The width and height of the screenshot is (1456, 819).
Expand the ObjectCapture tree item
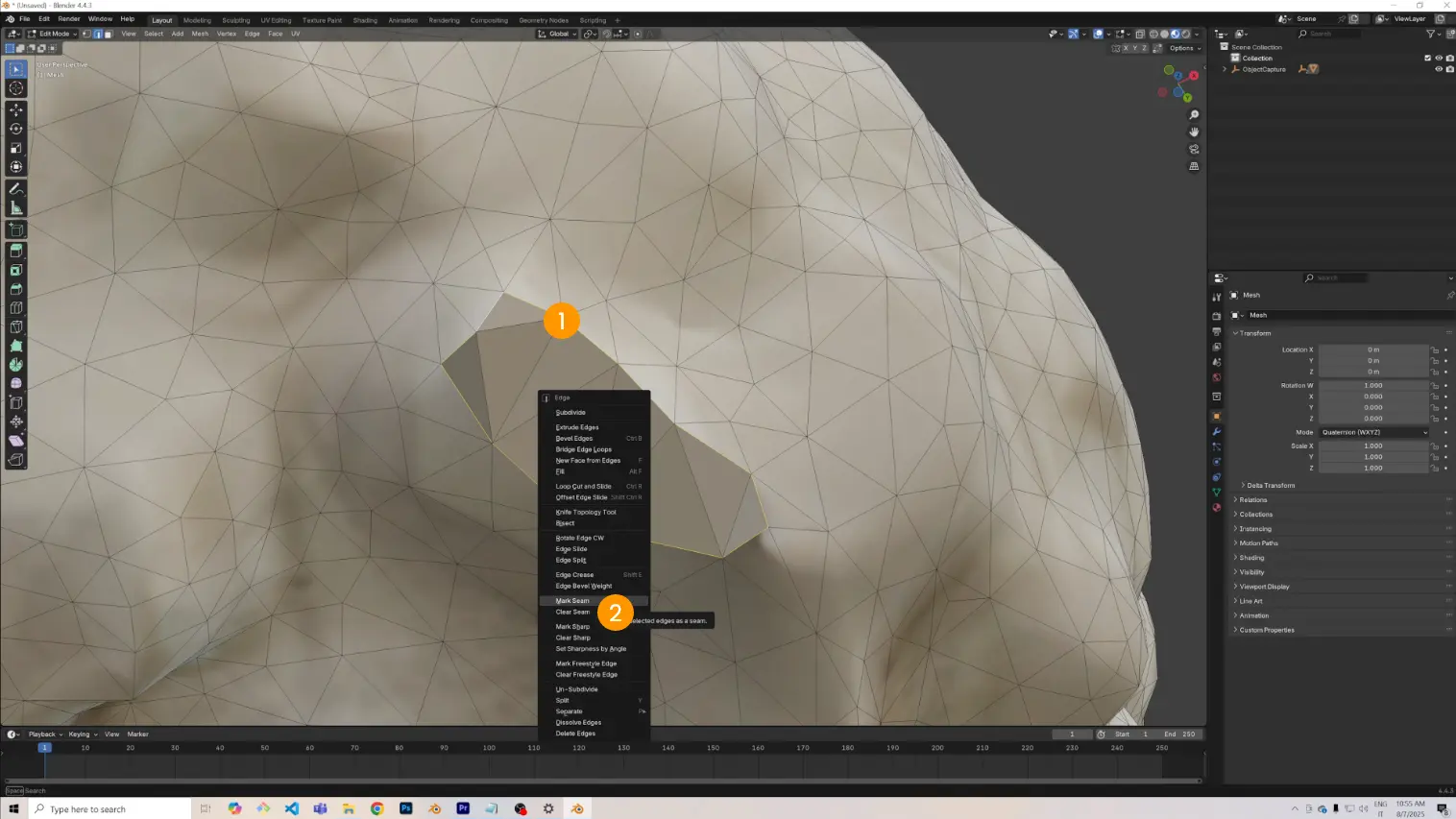[x=1225, y=69]
